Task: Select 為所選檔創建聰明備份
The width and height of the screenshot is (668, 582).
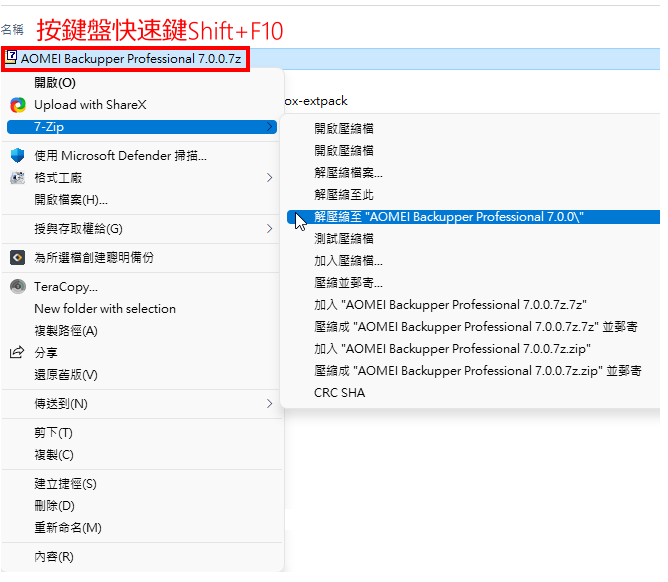Action: tap(94, 257)
